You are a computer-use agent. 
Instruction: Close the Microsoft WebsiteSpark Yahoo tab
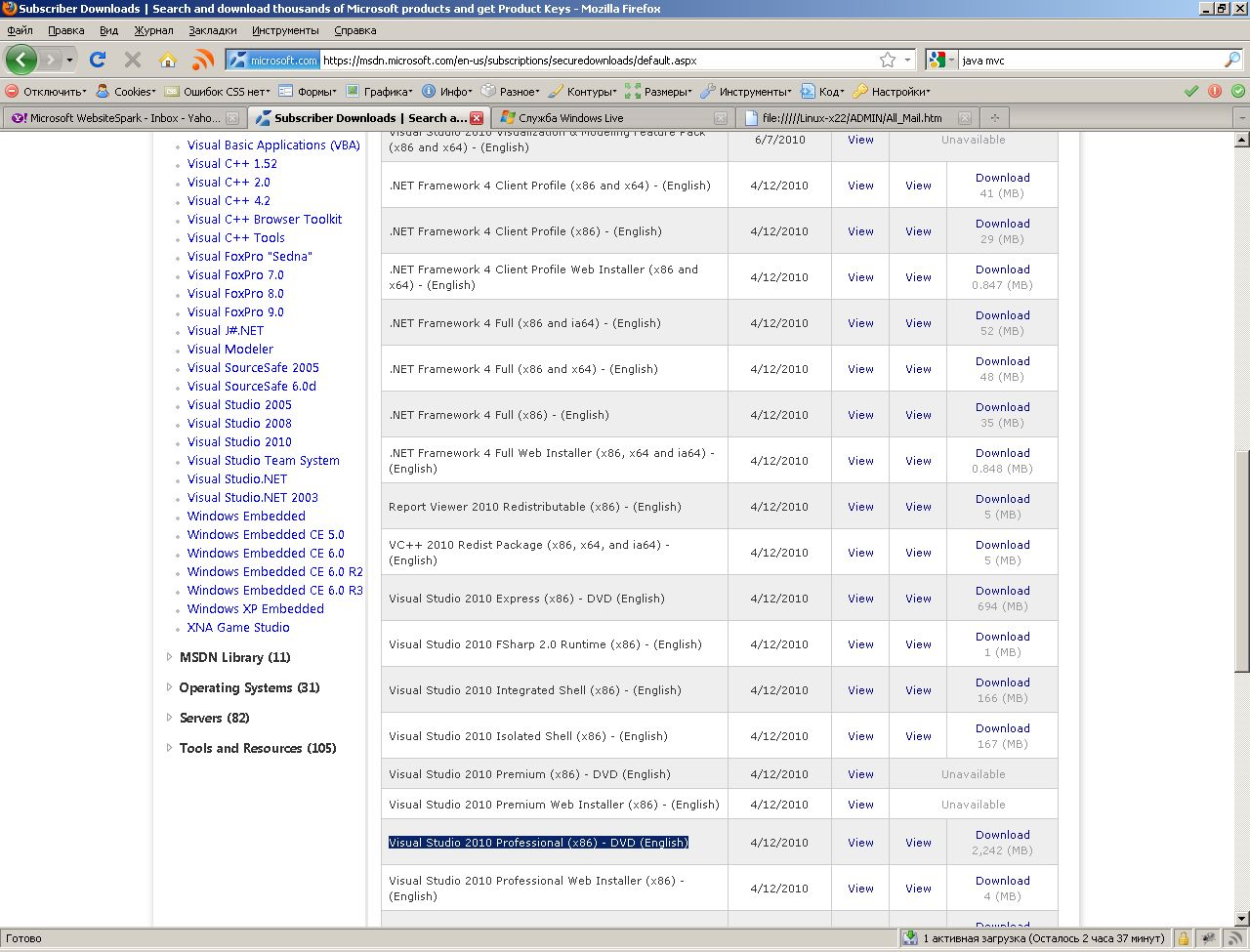(x=232, y=118)
